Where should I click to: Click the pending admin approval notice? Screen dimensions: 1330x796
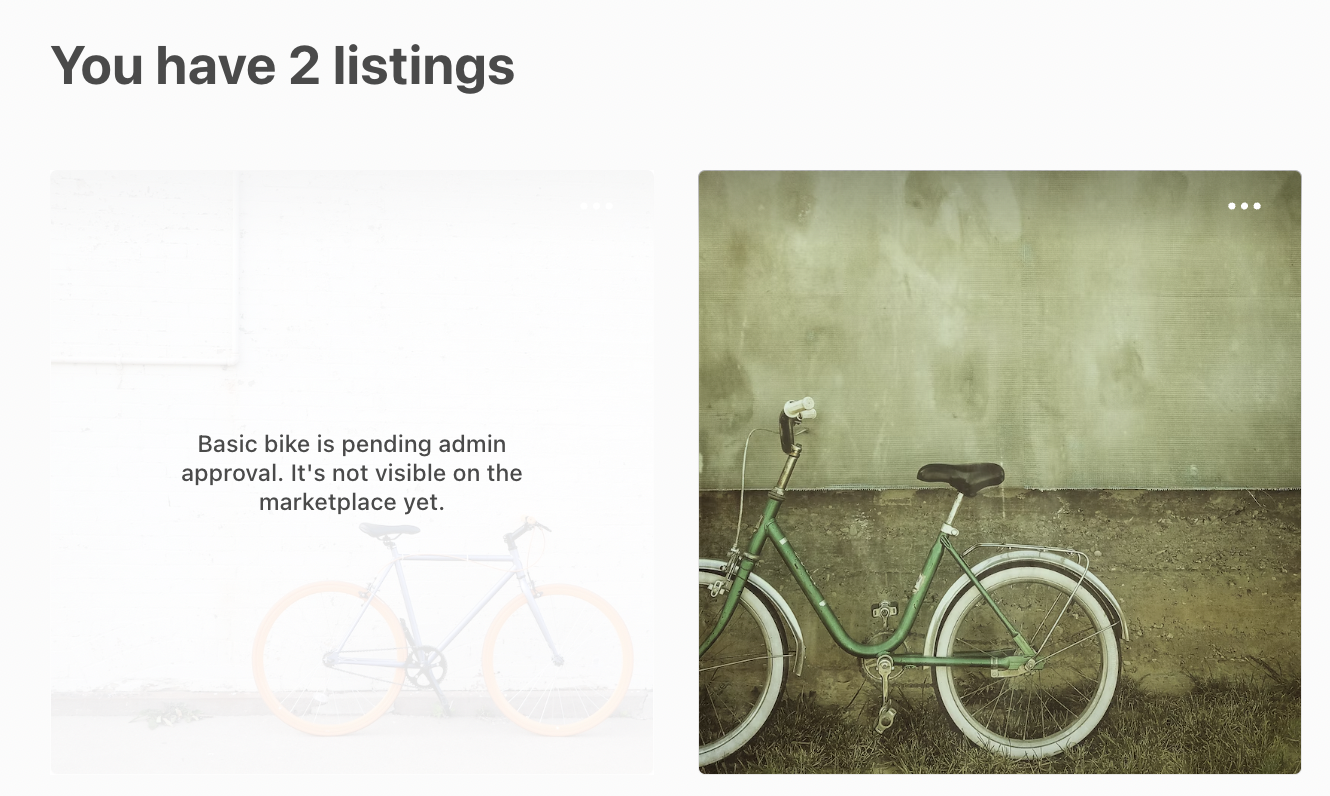pos(352,472)
